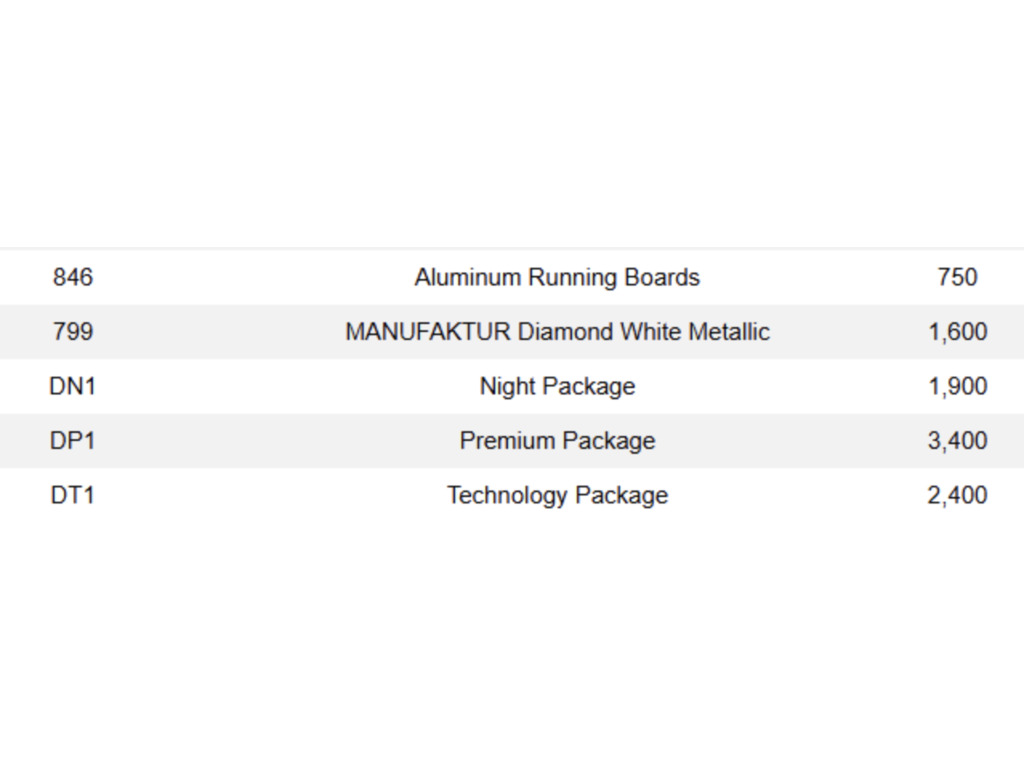Click row space between 846 and Aluminum Running Boards
The image size is (1024, 768).
[253, 278]
